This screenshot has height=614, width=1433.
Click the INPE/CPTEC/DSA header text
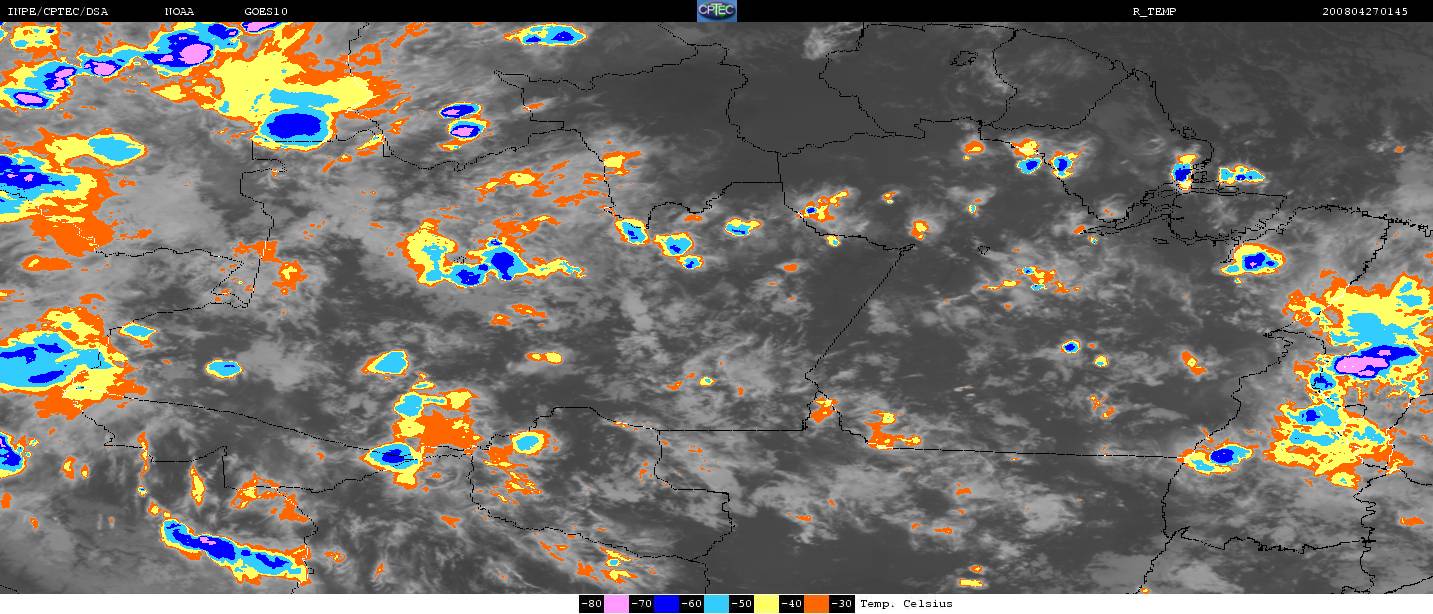56,12
